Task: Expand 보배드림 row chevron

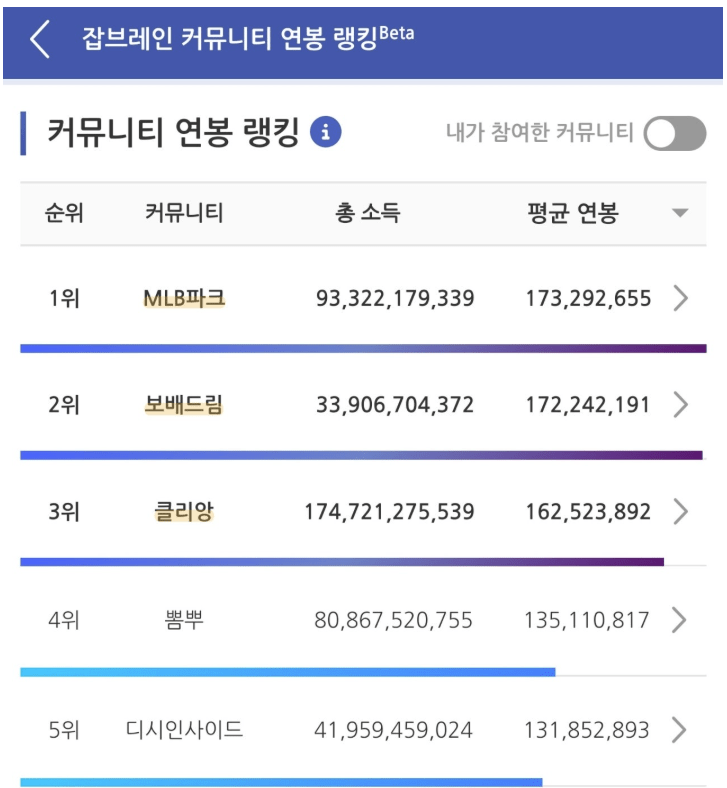Action: coord(680,405)
